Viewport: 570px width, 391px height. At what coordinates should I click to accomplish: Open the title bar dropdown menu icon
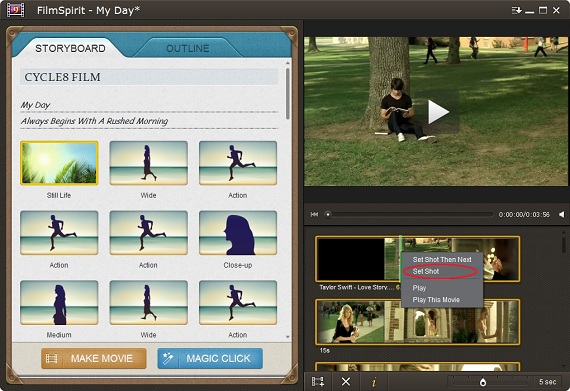point(517,10)
